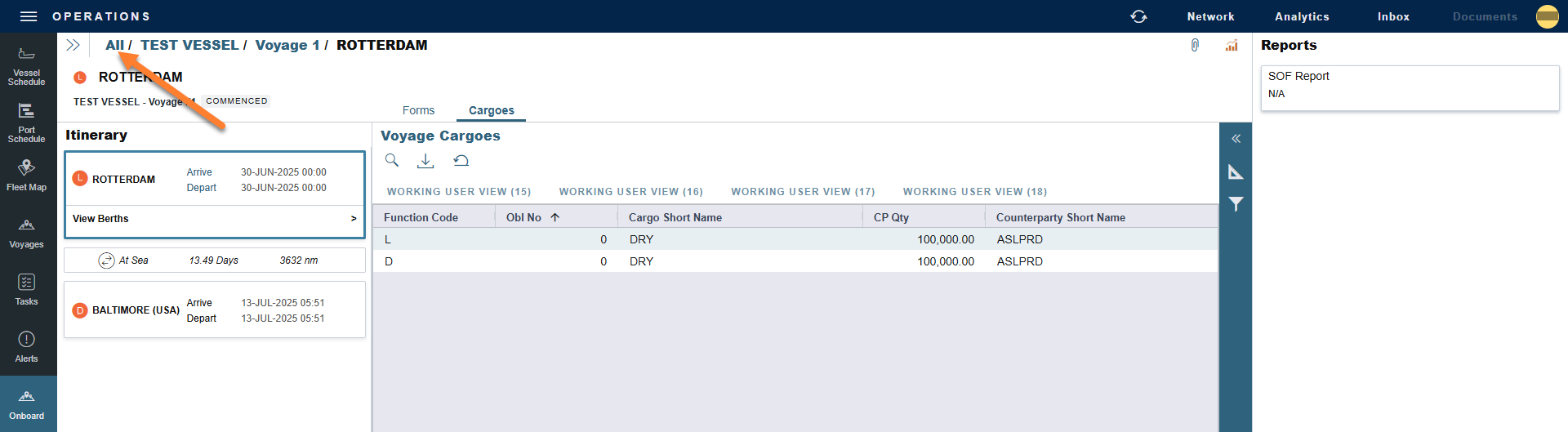The height and width of the screenshot is (432, 1568).
Task: Search voyage cargoes with magnifier icon
Action: (x=392, y=160)
